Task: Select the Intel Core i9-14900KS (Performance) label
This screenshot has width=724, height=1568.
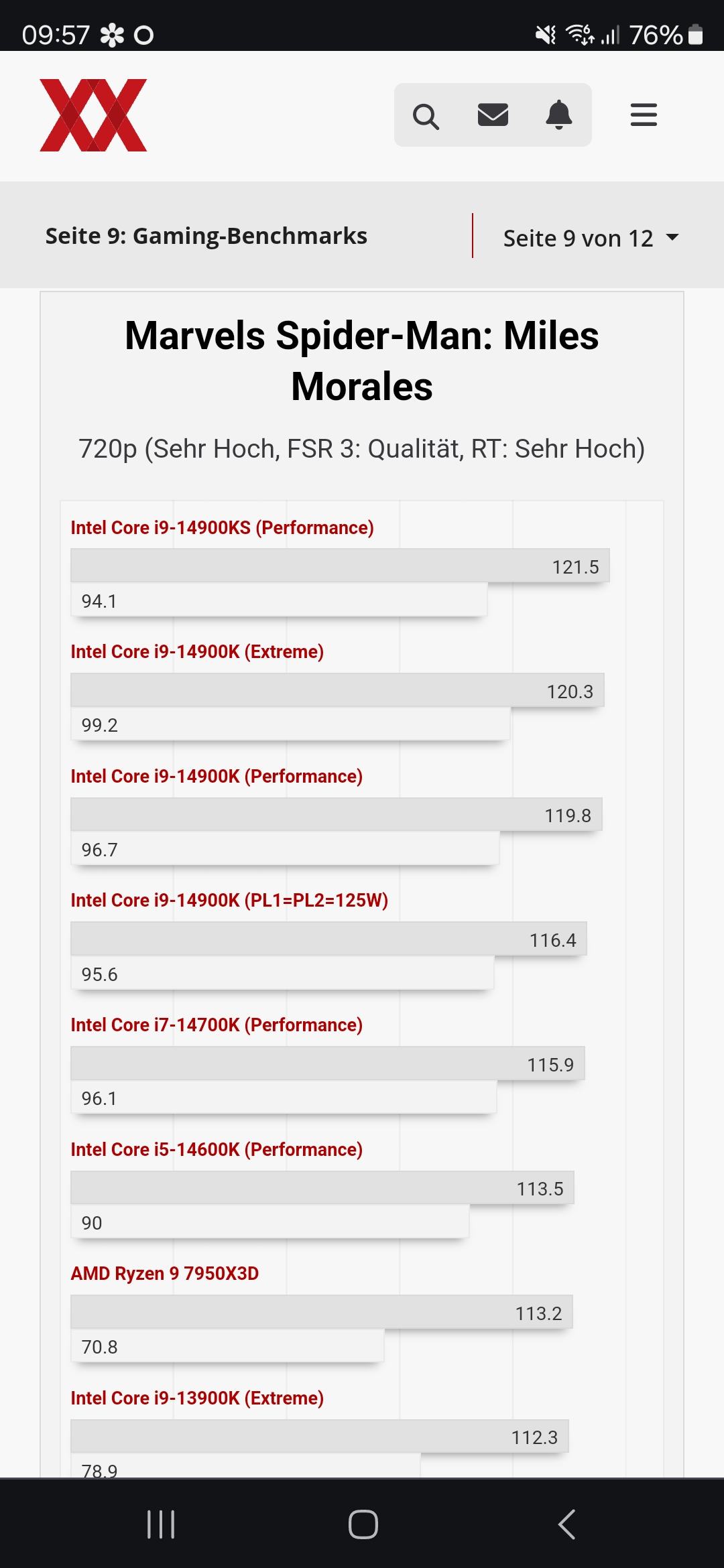Action: pos(222,528)
